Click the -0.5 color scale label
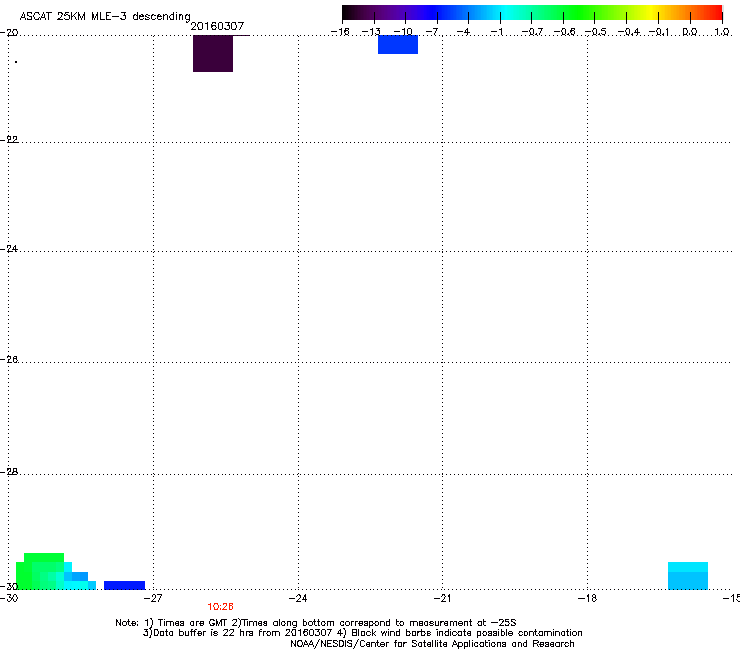740x650 pixels. (x=596, y=32)
